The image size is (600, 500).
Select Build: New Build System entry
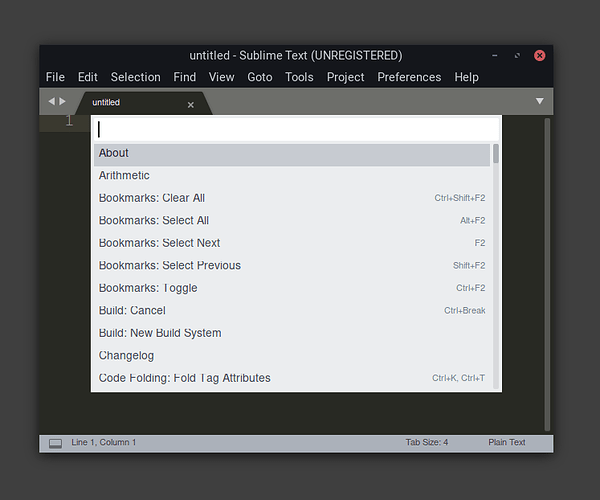[292, 333]
